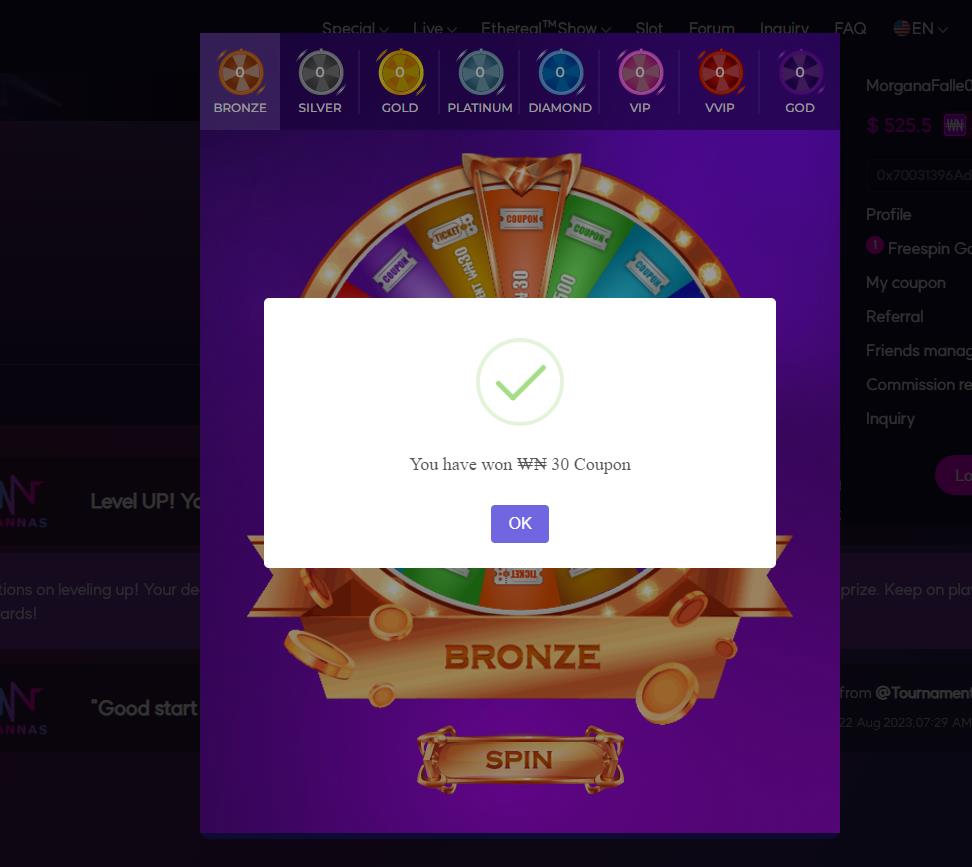This screenshot has height=867, width=972.
Task: Open My coupon in the sidebar
Action: coord(906,283)
